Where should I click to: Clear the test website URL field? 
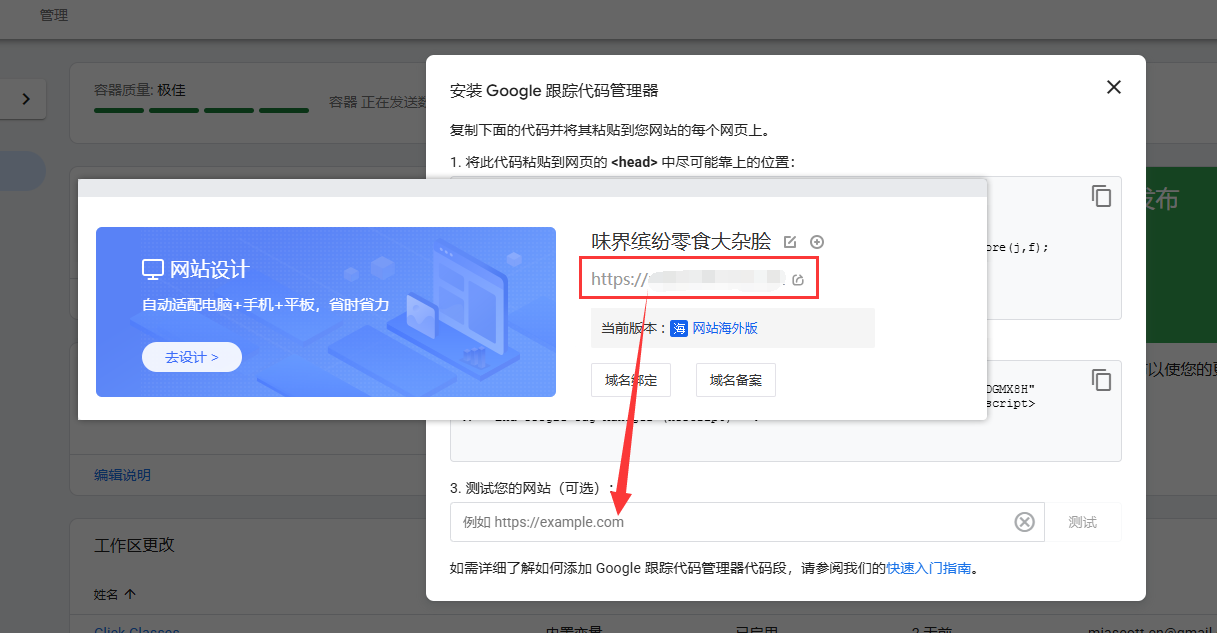(1024, 522)
